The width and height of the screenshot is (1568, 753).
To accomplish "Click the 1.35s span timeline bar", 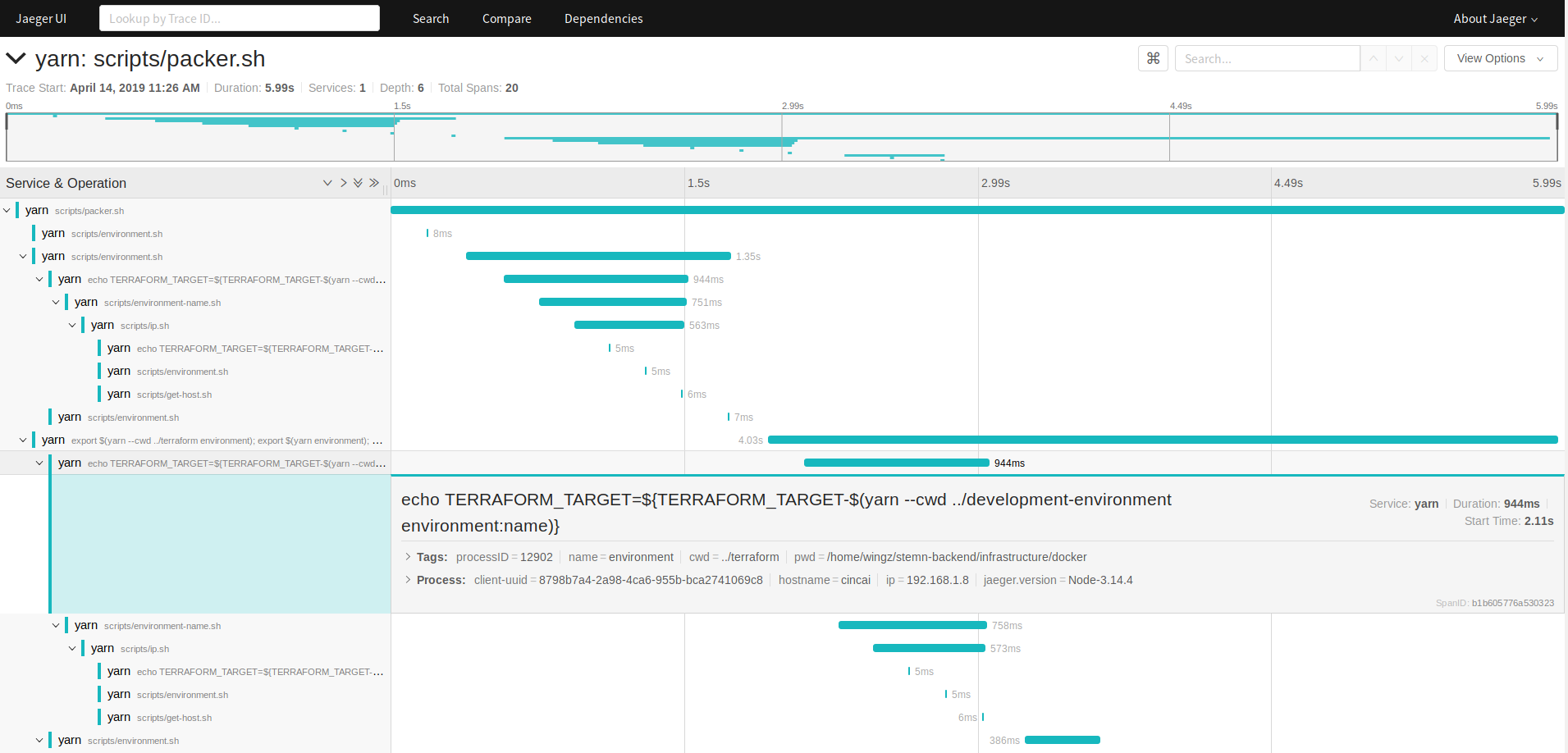I will (x=598, y=257).
